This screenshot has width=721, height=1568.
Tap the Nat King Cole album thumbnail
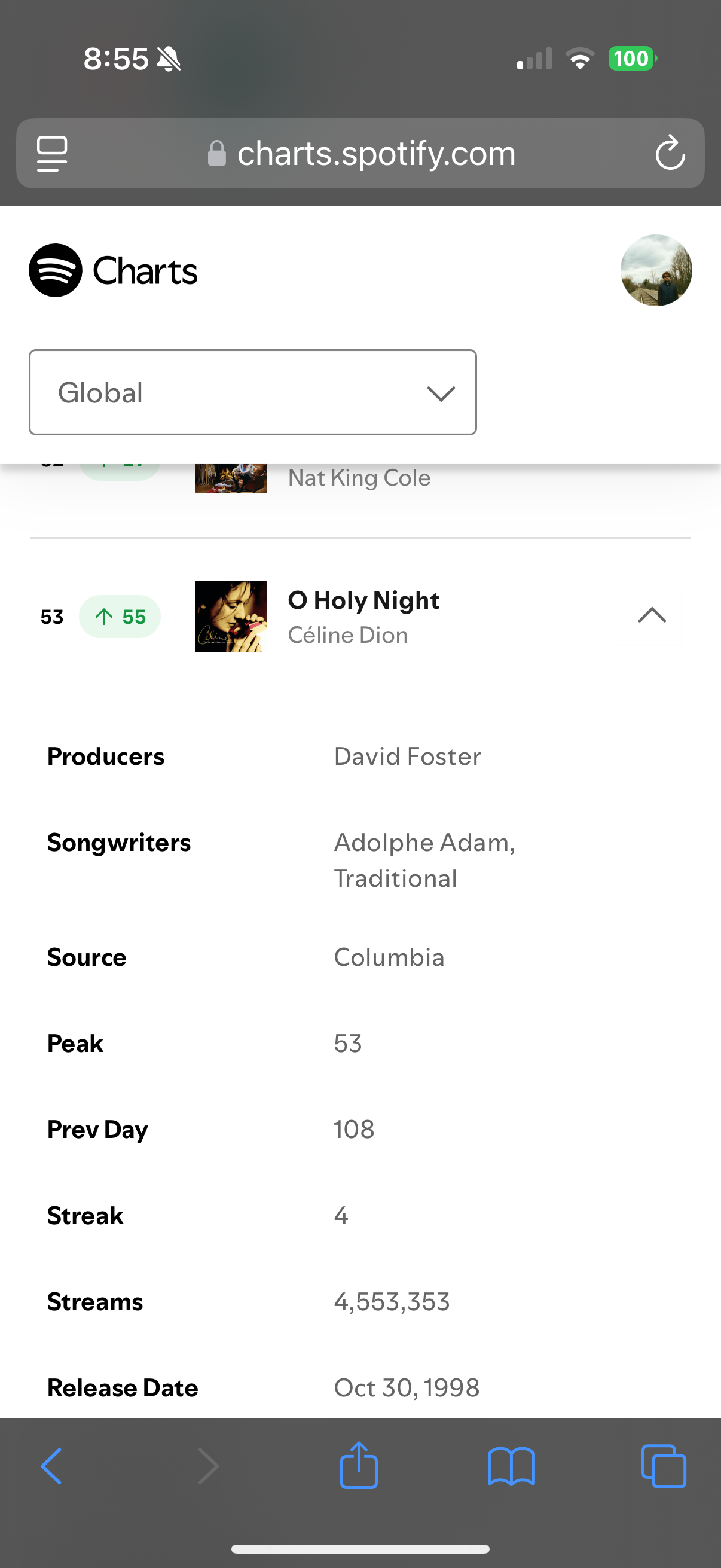point(231,479)
